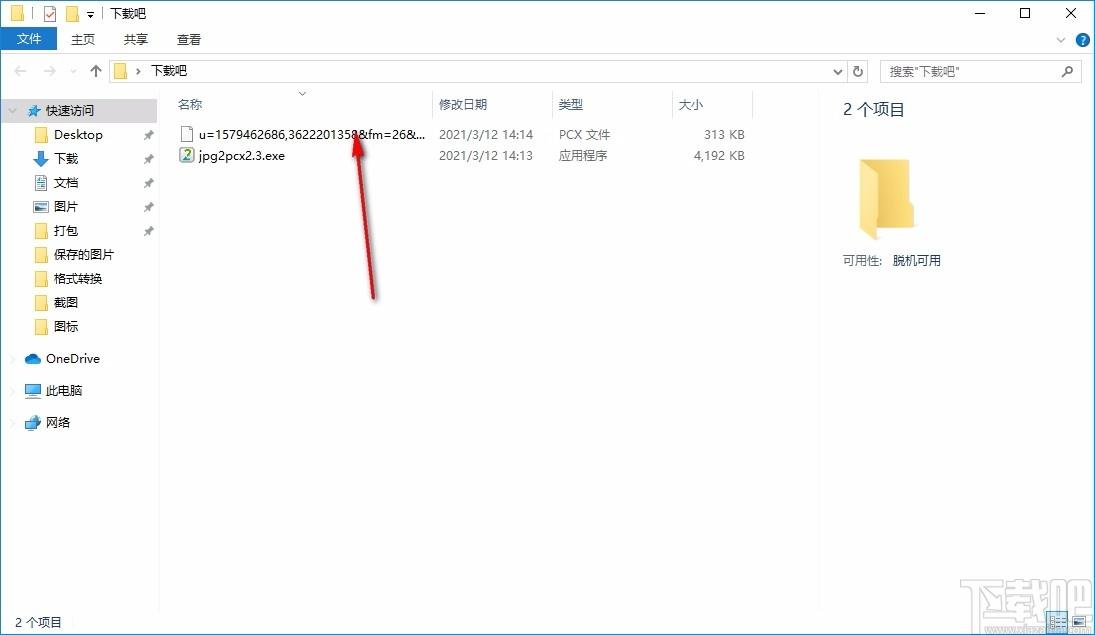Open the 截图 folder in sidebar
The image size is (1095, 635).
(66, 302)
